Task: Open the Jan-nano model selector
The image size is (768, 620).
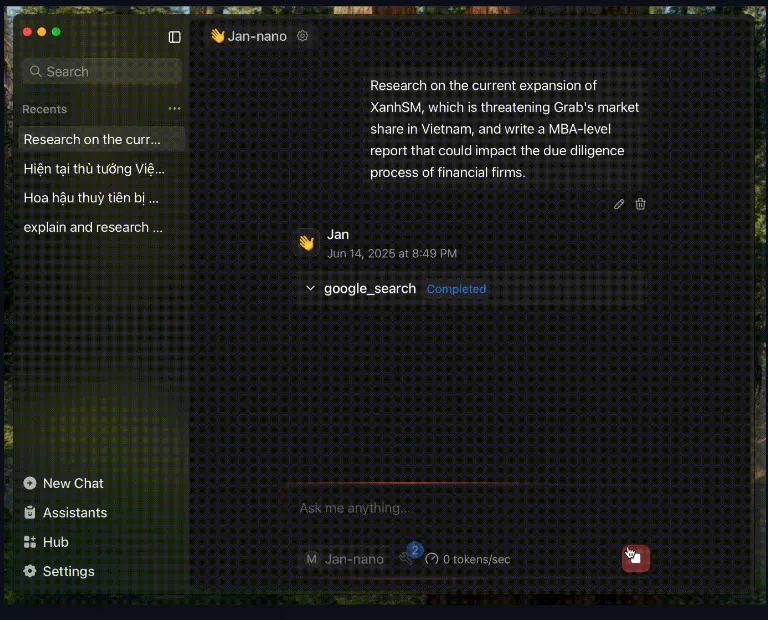Action: click(x=344, y=559)
